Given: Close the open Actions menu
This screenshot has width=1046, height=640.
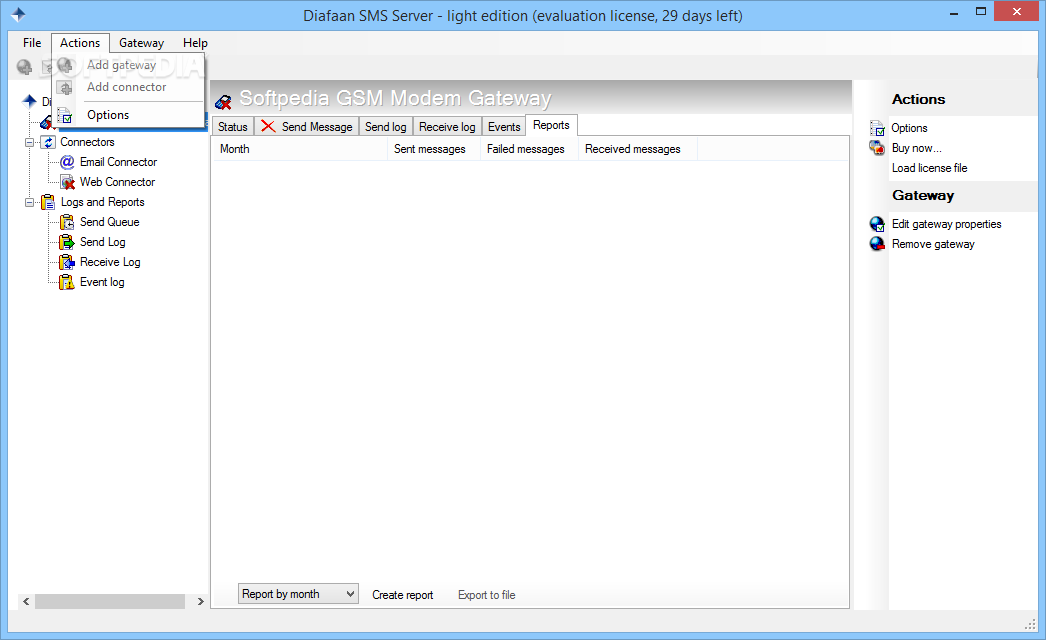Looking at the screenshot, I should (80, 43).
